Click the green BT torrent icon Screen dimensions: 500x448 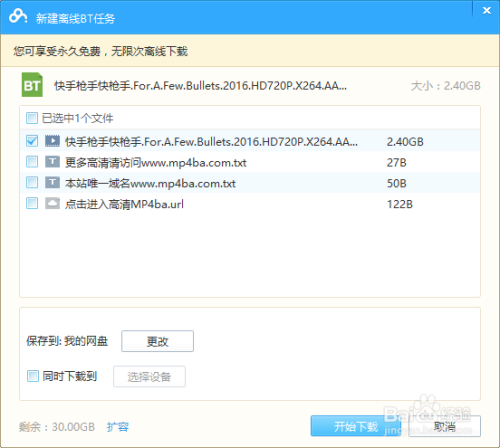click(x=32, y=85)
